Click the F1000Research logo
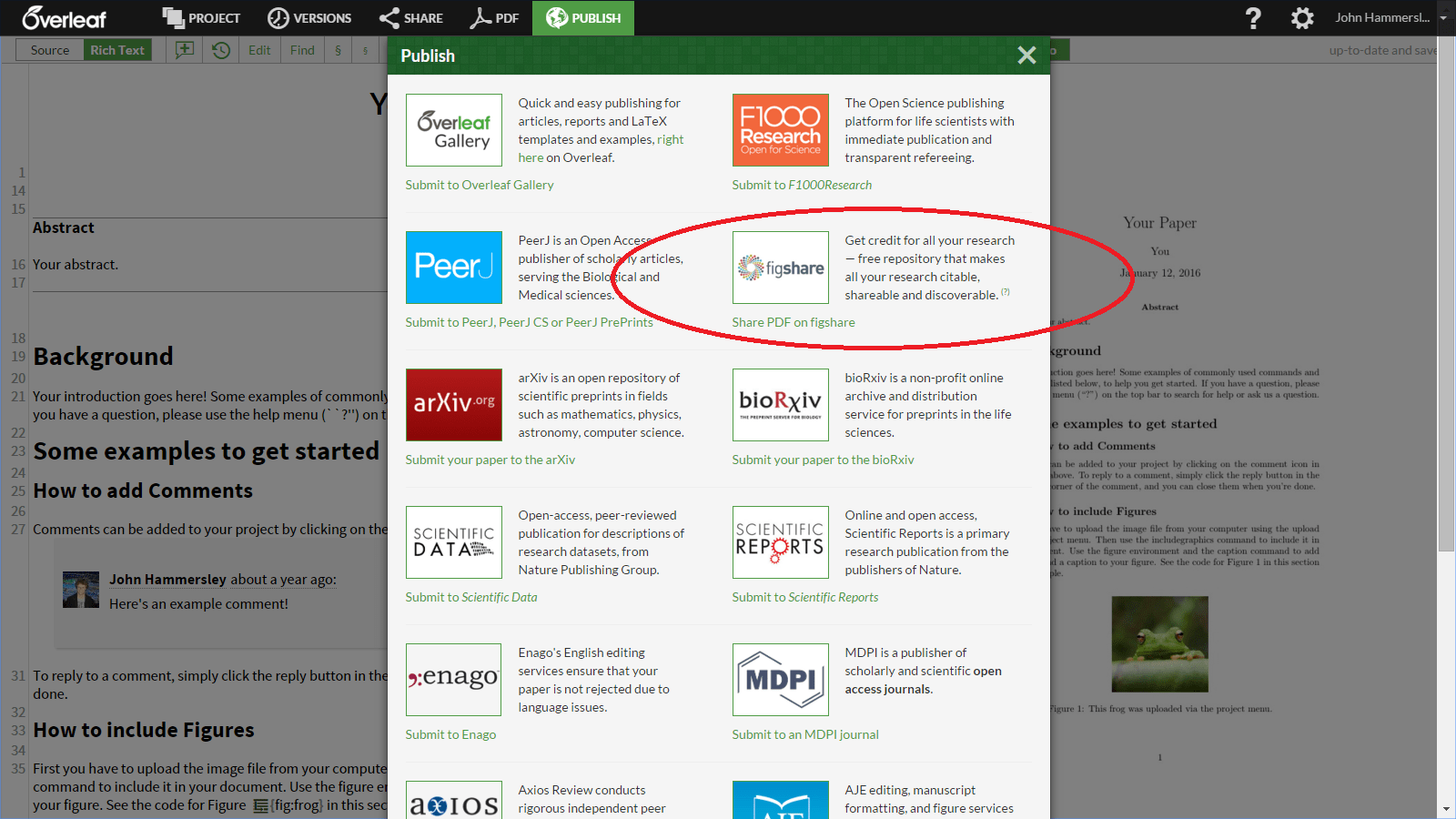Viewport: 1456px width, 819px height. click(781, 130)
